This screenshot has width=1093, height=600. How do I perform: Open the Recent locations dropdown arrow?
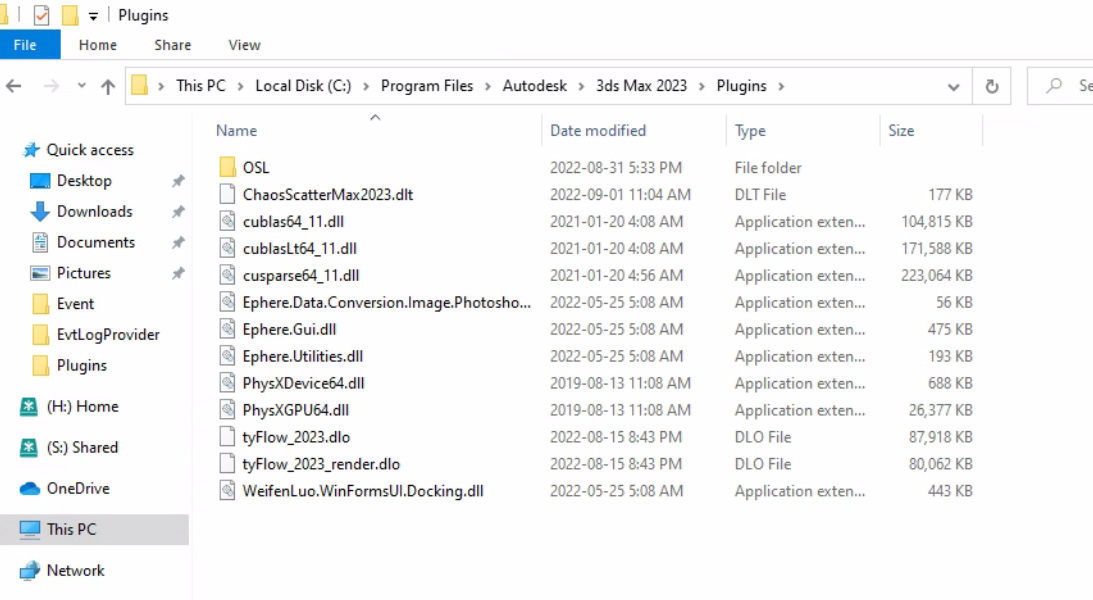click(x=82, y=86)
